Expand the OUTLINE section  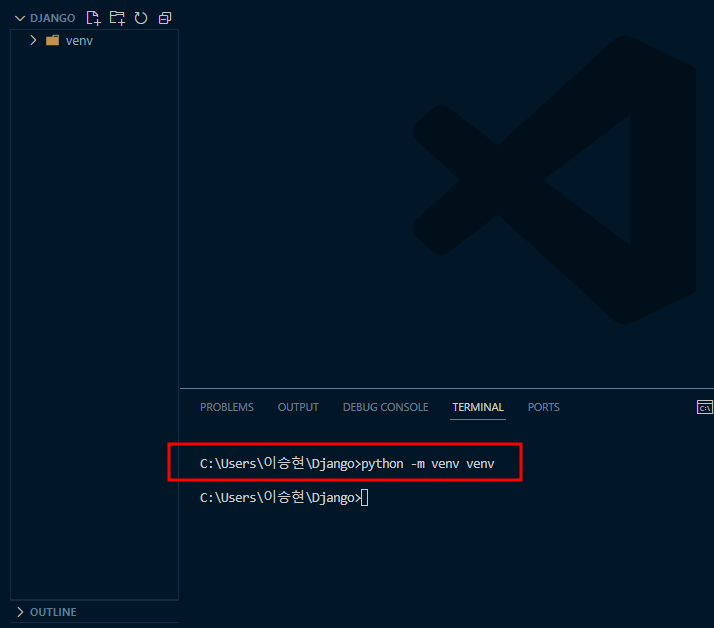click(x=20, y=612)
